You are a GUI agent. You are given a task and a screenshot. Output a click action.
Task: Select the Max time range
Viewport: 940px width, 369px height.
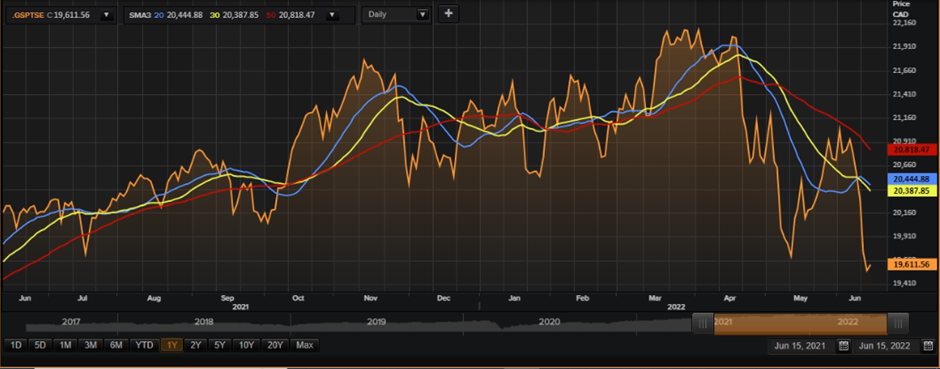coord(305,345)
